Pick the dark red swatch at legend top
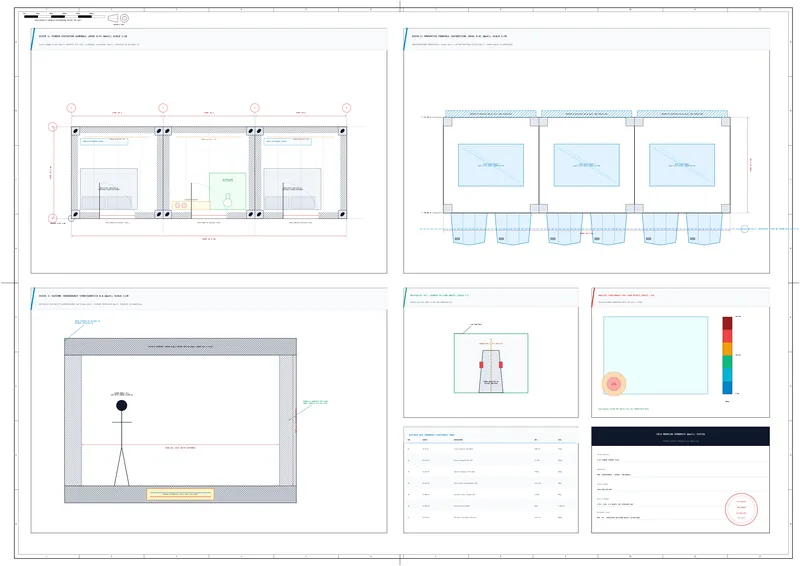 coord(727,323)
